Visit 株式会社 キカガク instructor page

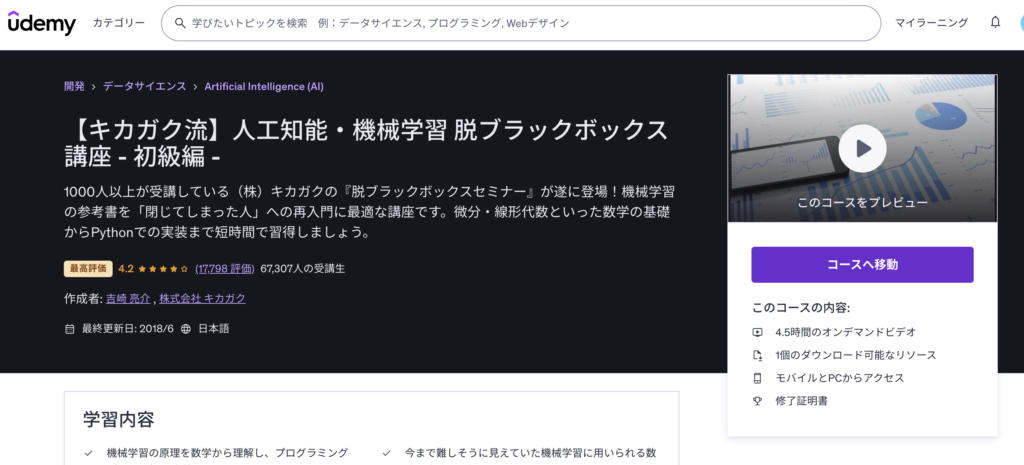click(202, 299)
